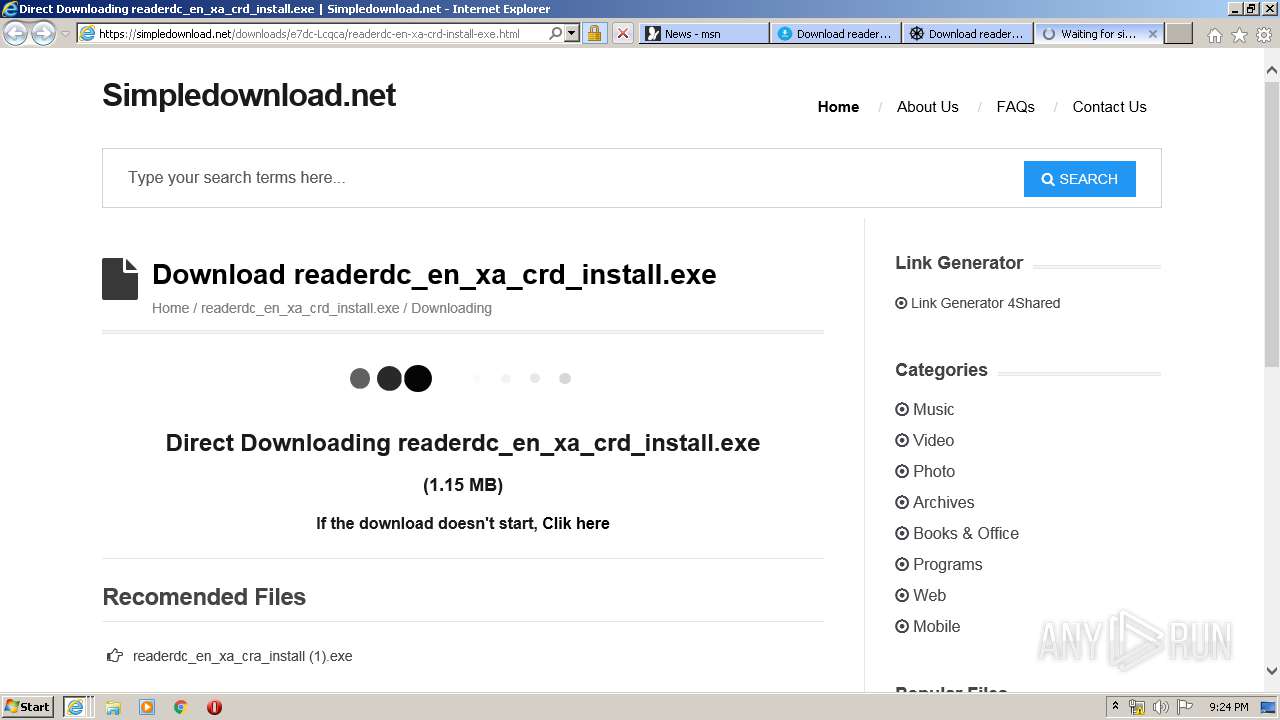The width and height of the screenshot is (1280, 720).
Task: Select the Programs category
Action: click(x=947, y=564)
